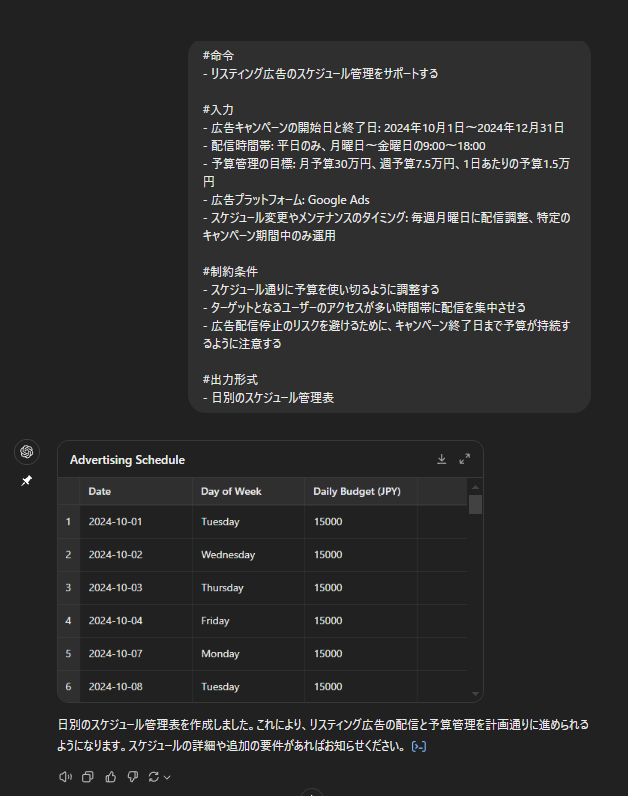
Task: Click the #命令 heading in the prompt
Action: 218,56
